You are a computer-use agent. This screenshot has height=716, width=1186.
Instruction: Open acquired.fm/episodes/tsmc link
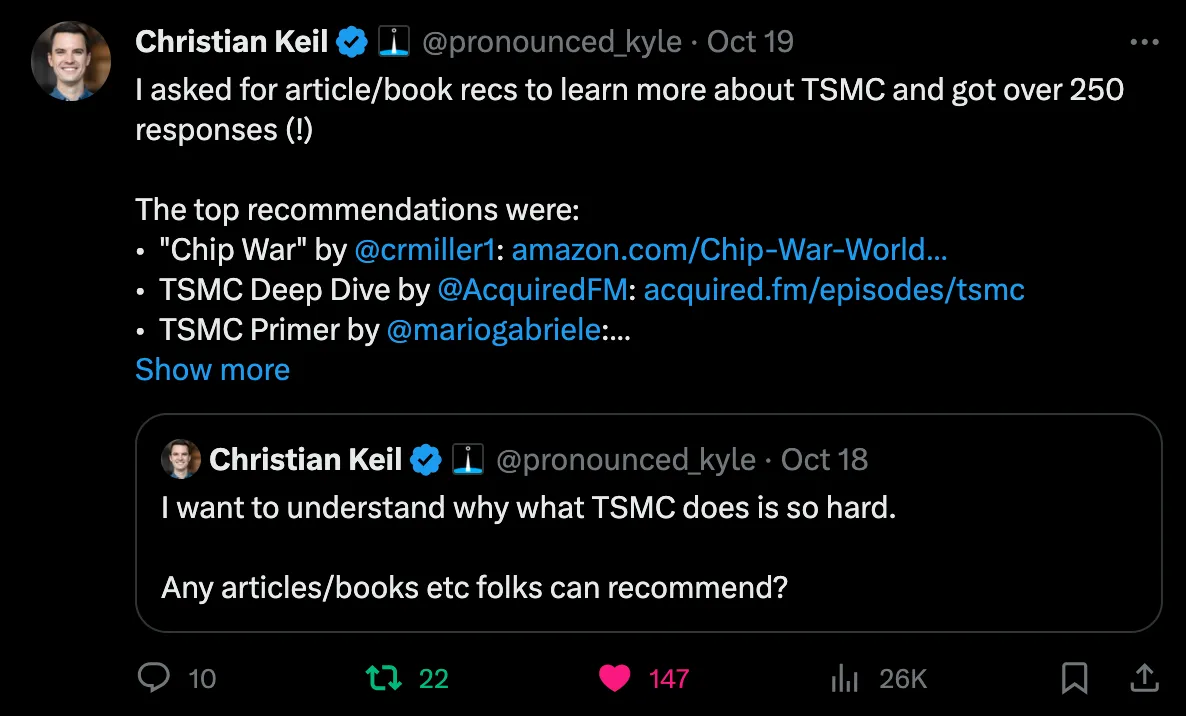click(834, 290)
